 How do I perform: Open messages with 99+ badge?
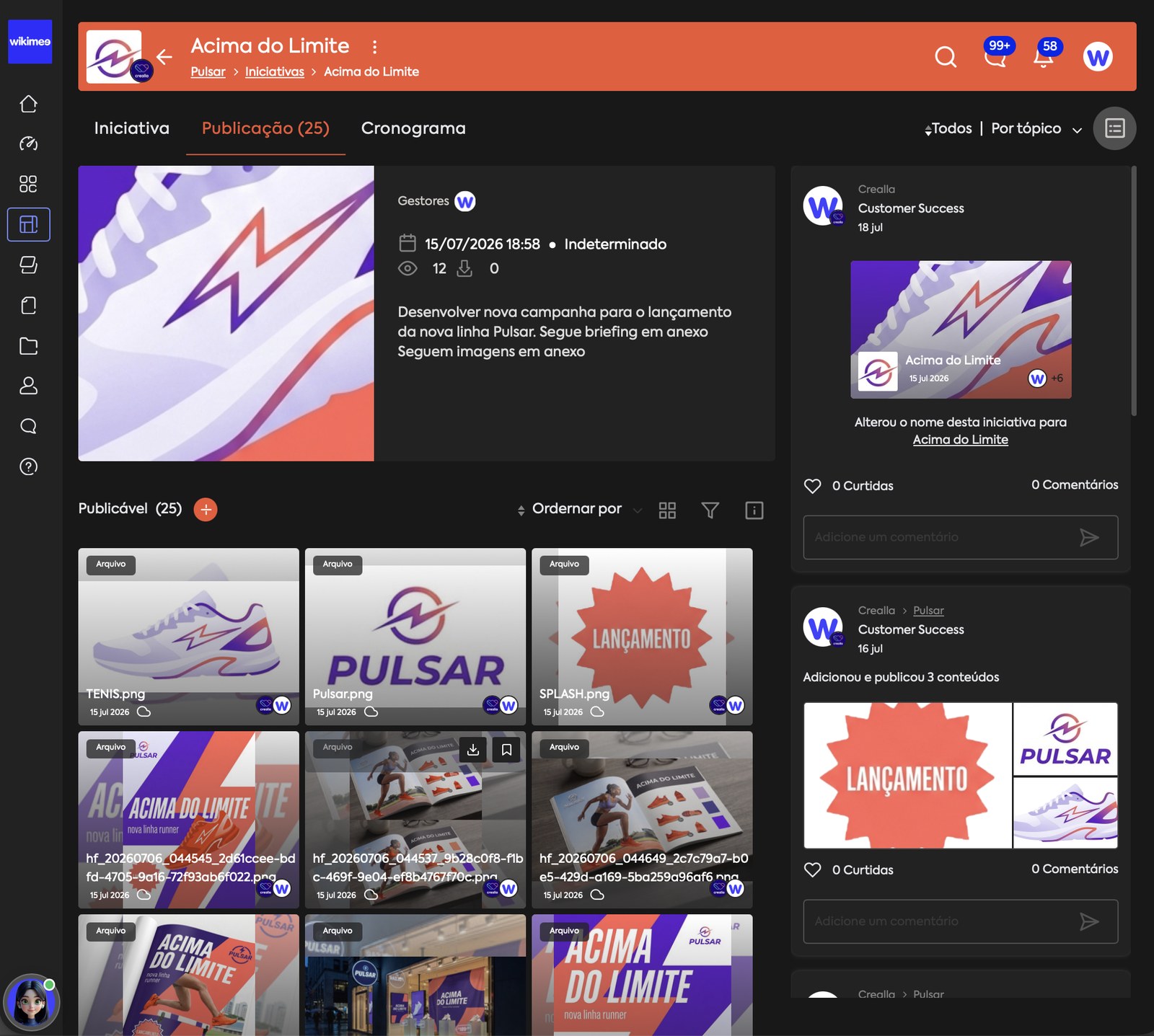pyautogui.click(x=996, y=55)
